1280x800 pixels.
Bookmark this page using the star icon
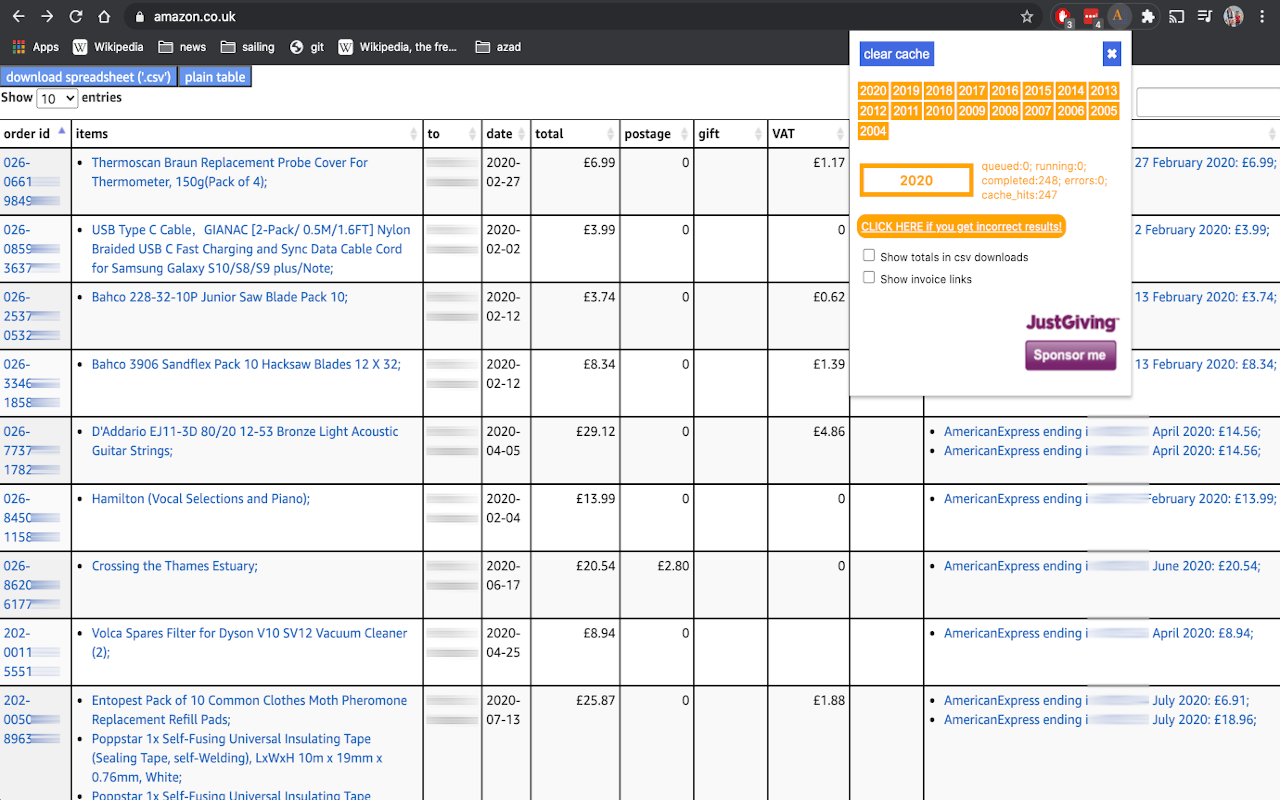click(1027, 16)
